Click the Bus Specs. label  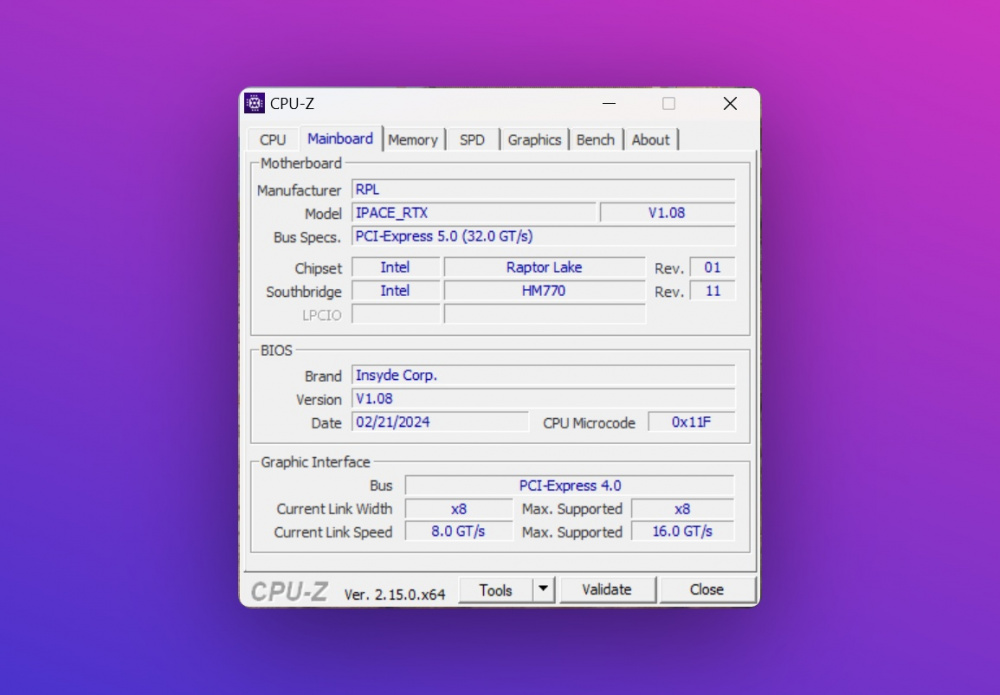pyautogui.click(x=307, y=237)
